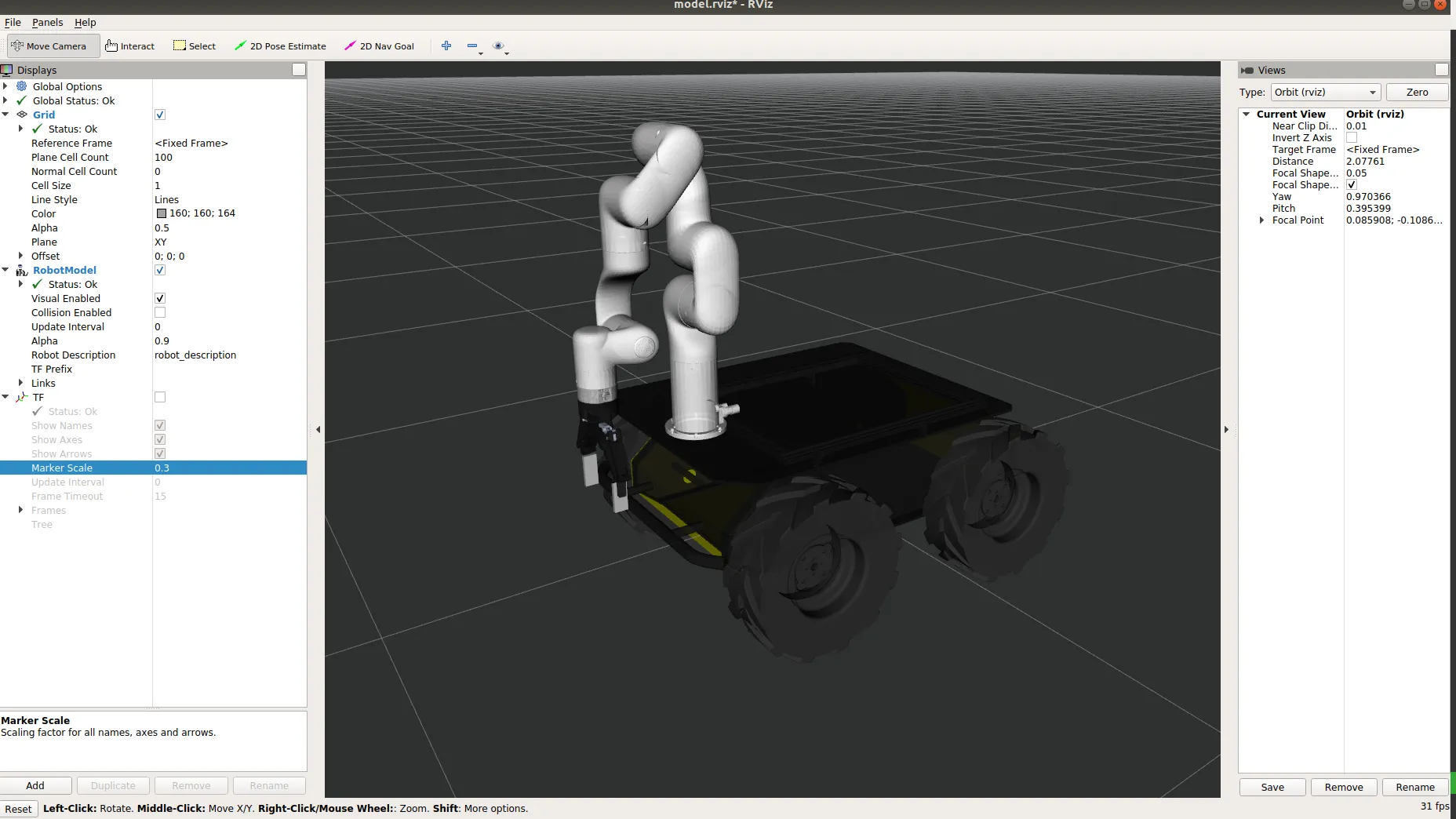Choose the Select tool

(195, 46)
